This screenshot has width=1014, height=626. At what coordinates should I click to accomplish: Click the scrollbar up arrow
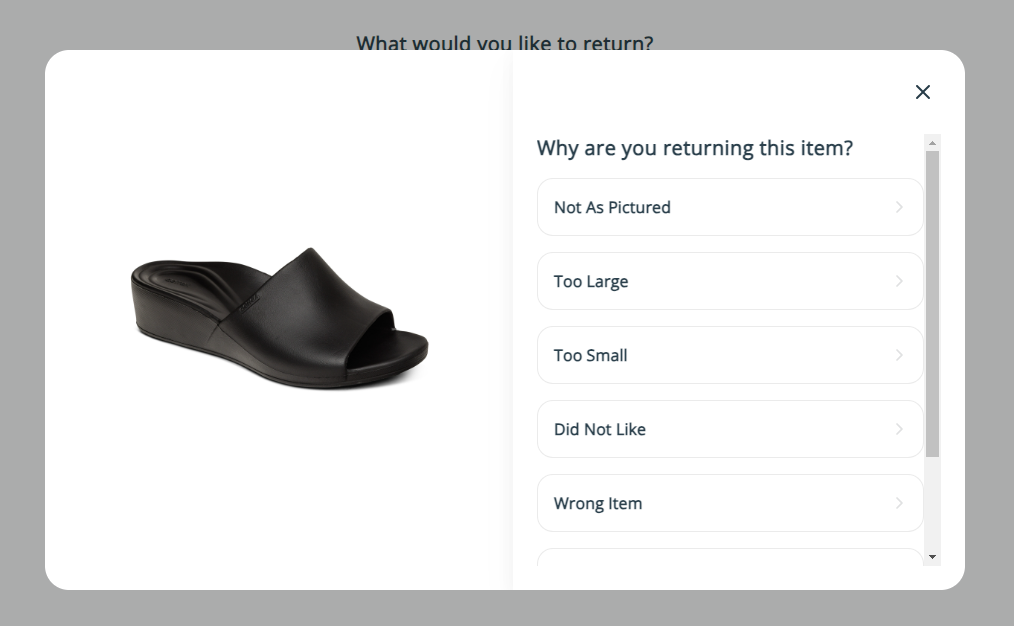pyautogui.click(x=932, y=143)
